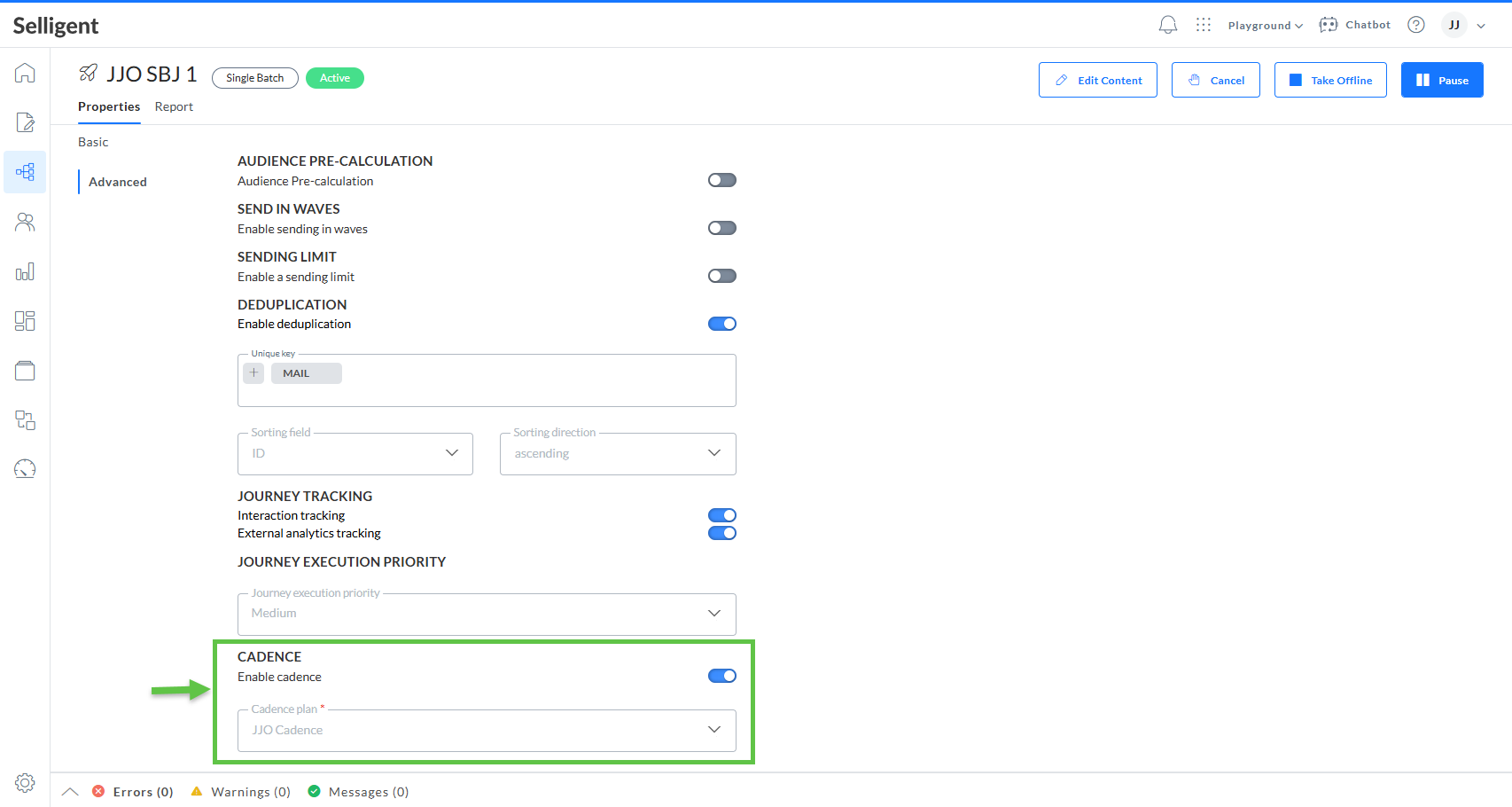Open the journeys icon in sidebar
The width and height of the screenshot is (1512, 807).
click(25, 172)
